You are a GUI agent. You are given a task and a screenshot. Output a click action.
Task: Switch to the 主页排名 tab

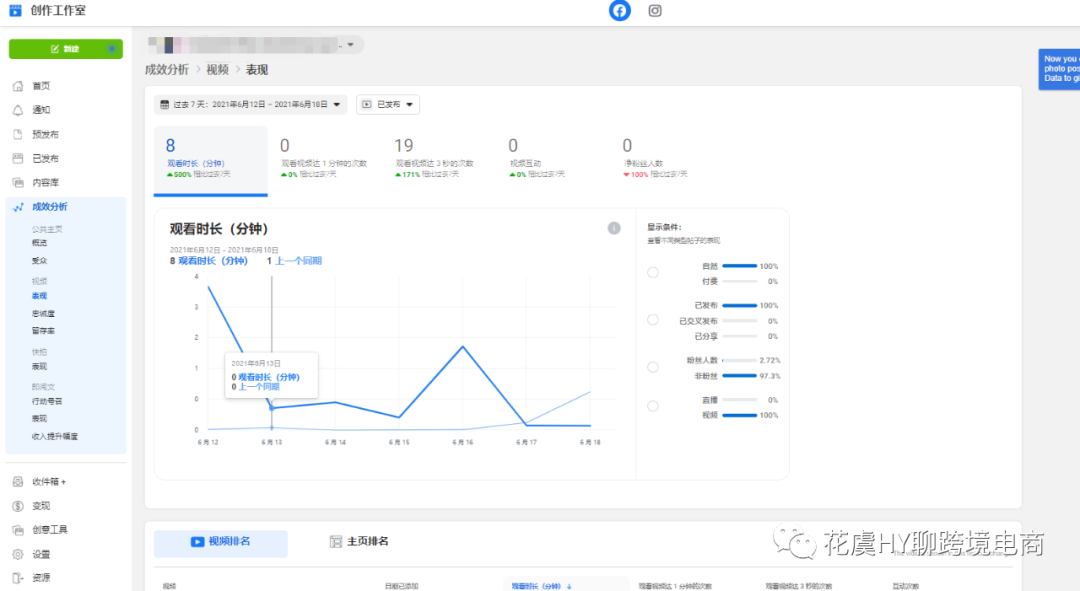click(359, 542)
